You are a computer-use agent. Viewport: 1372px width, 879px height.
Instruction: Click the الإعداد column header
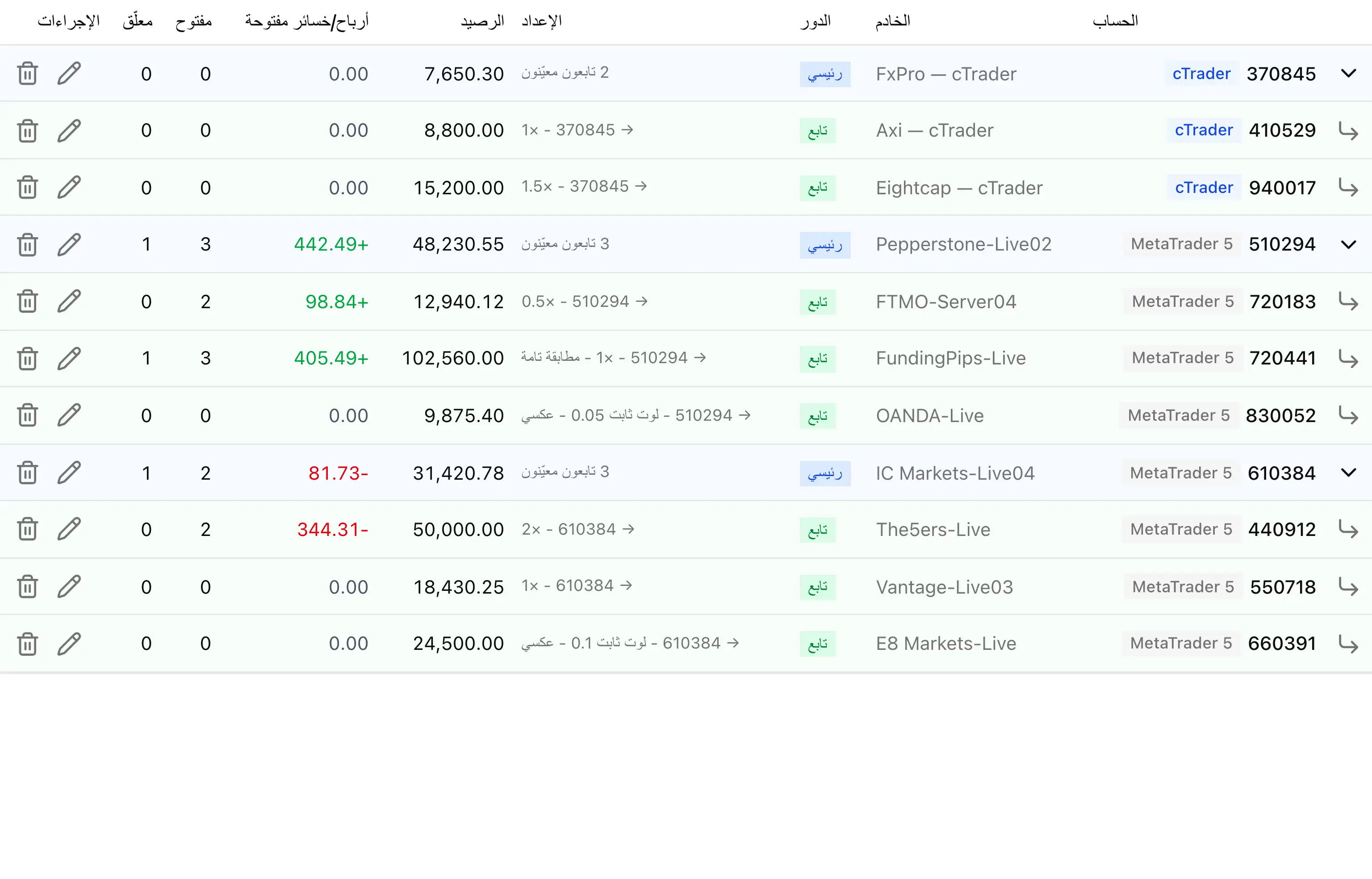(x=542, y=21)
